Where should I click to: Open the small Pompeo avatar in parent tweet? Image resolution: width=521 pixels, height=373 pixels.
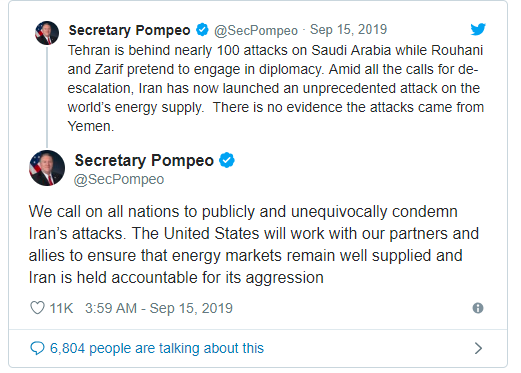(47, 33)
